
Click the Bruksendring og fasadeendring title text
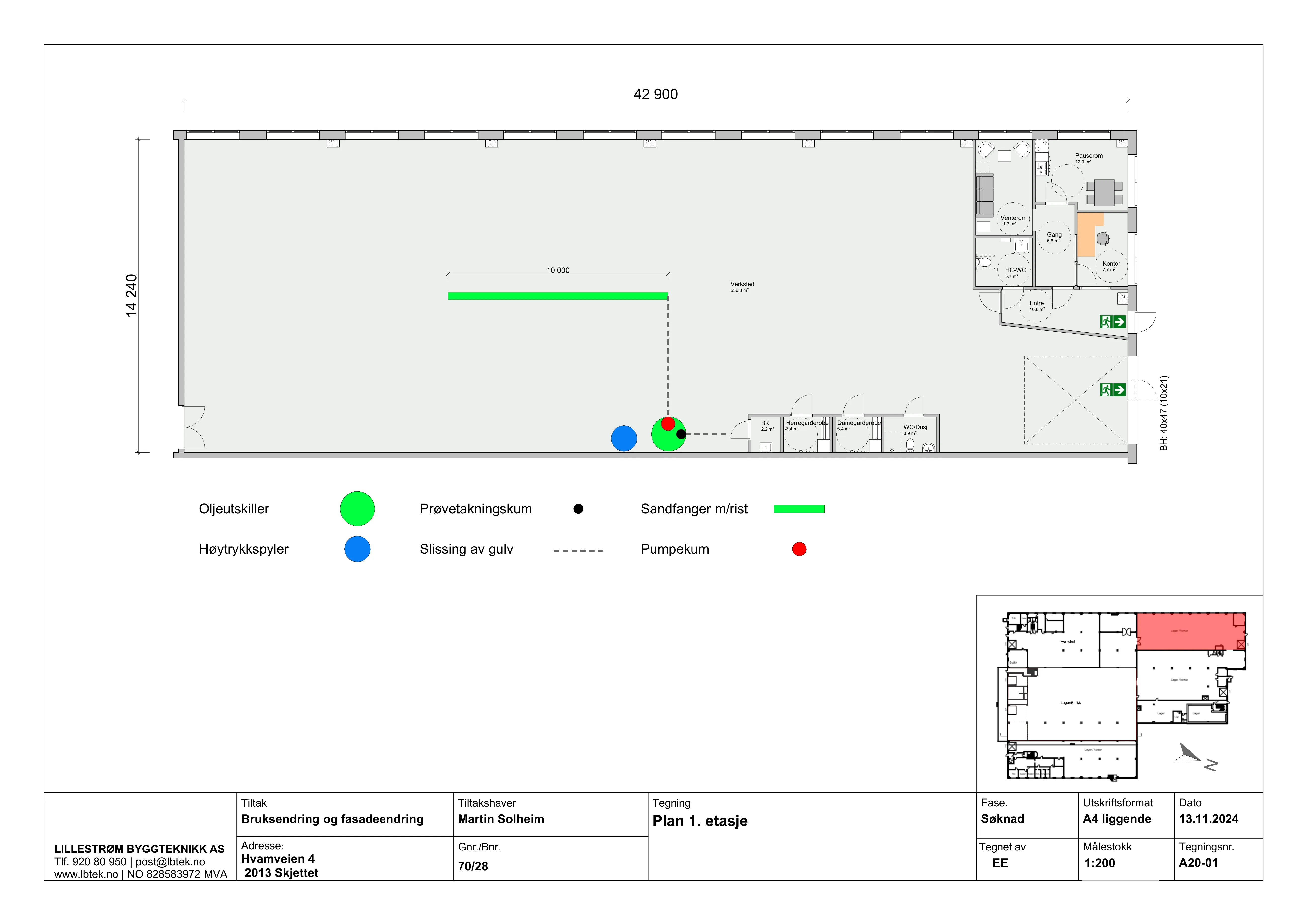pos(332,819)
